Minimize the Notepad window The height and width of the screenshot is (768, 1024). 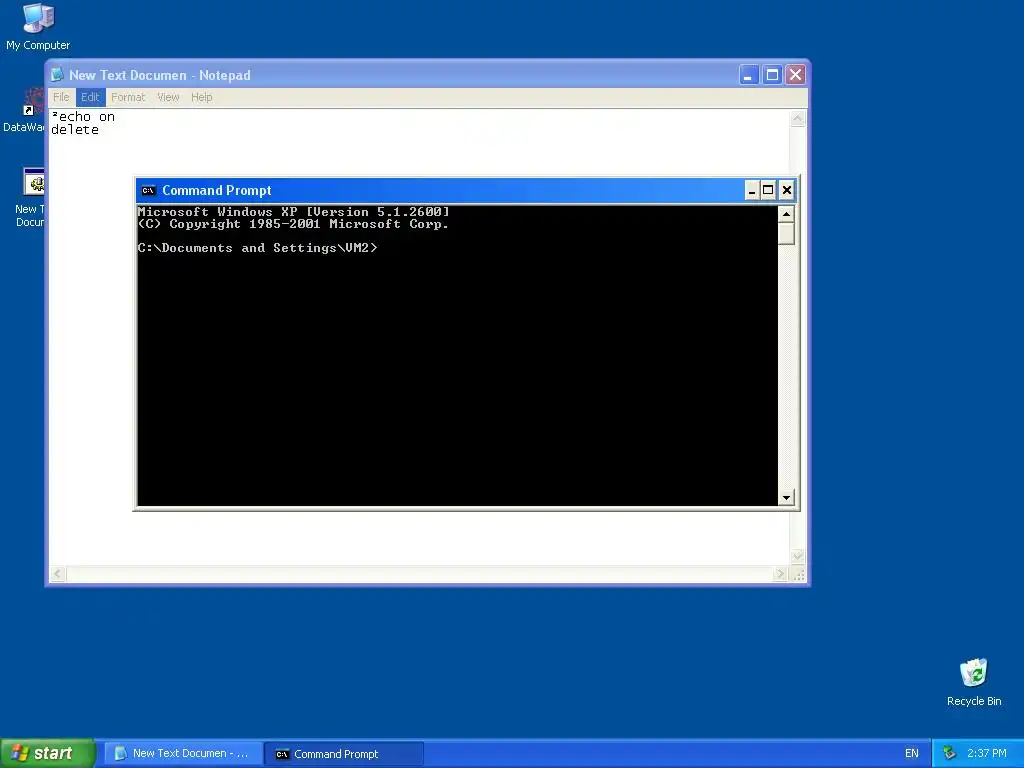[749, 75]
